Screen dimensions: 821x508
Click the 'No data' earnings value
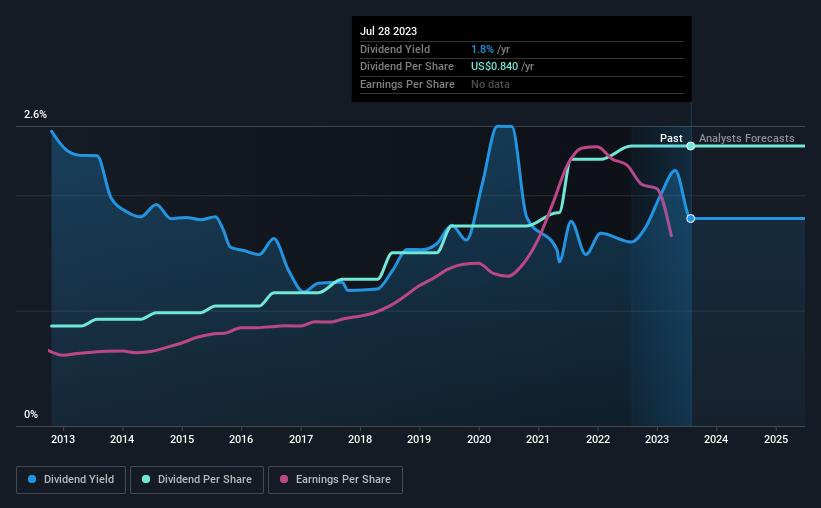click(x=490, y=84)
